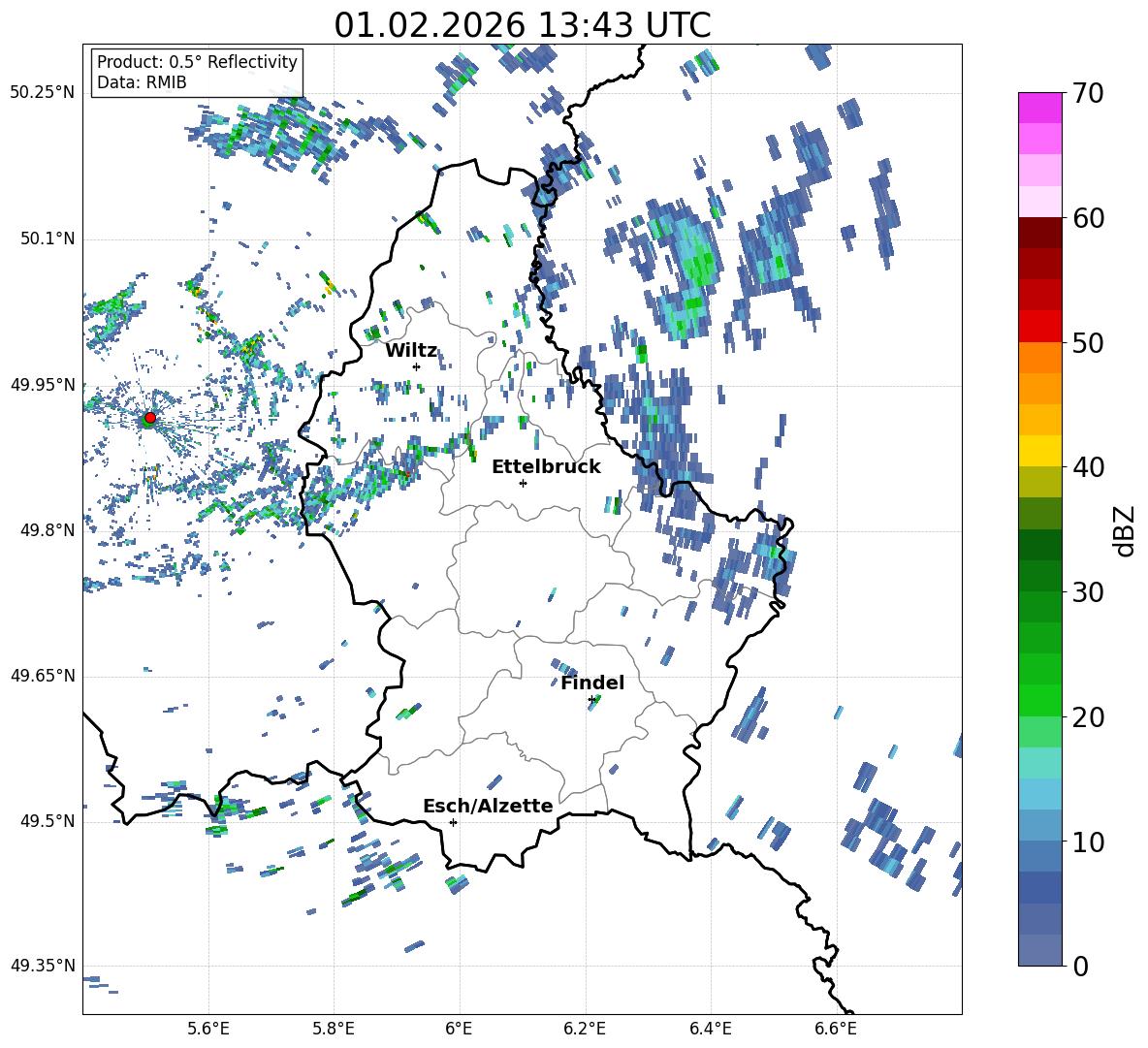
Task: Click the colorbar tick label 10
Action: click(x=1088, y=842)
